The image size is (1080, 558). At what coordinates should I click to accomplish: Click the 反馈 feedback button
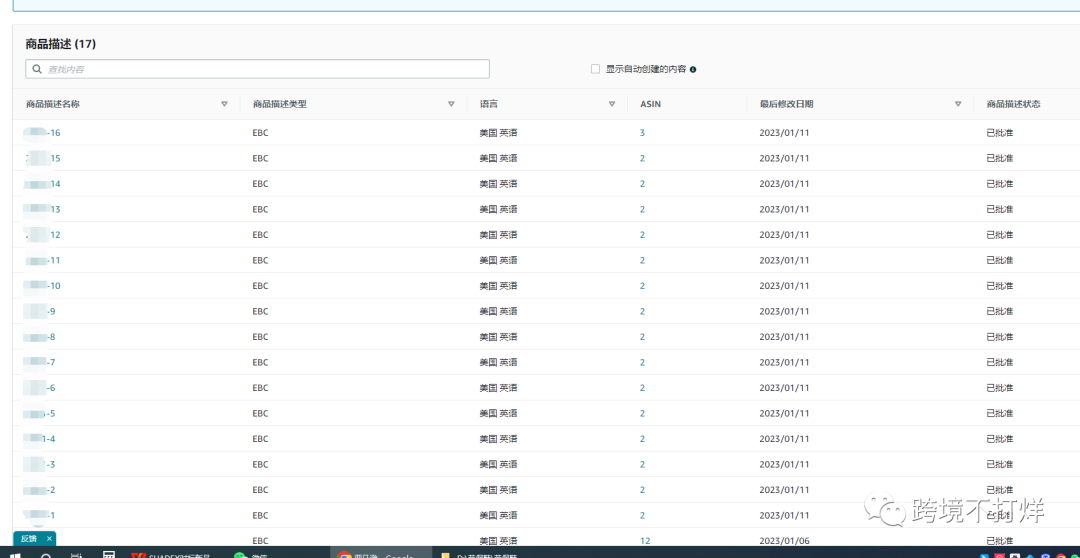click(28, 538)
